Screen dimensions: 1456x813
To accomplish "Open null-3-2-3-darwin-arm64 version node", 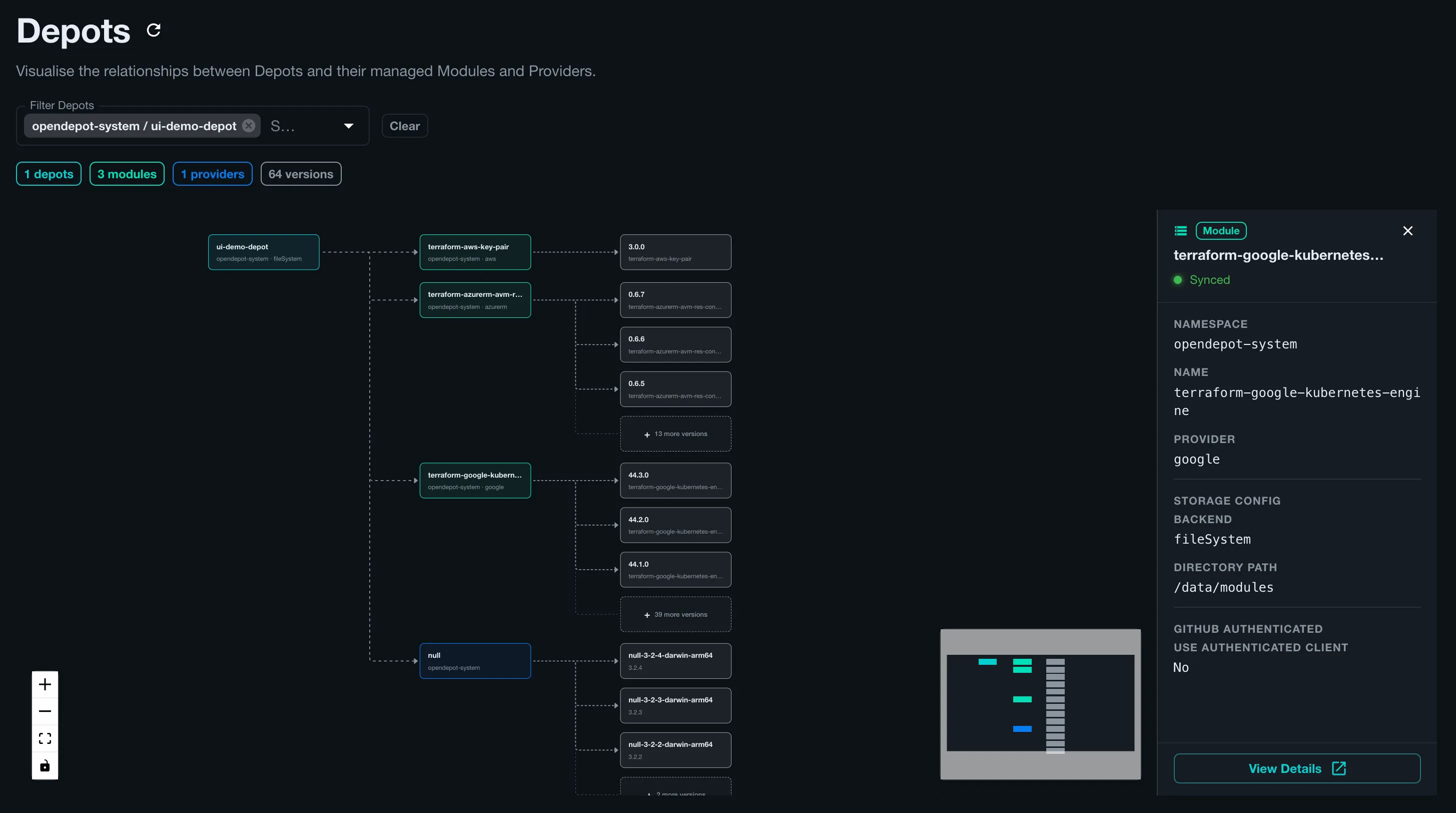I will click(675, 705).
